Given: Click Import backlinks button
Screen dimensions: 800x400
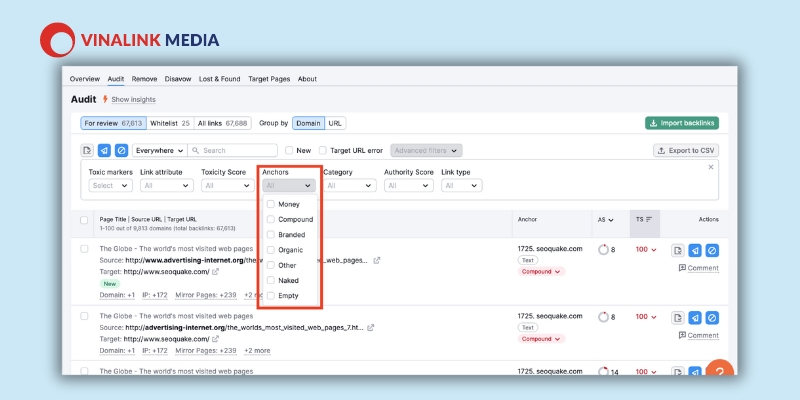Looking at the screenshot, I should pyautogui.click(x=682, y=123).
